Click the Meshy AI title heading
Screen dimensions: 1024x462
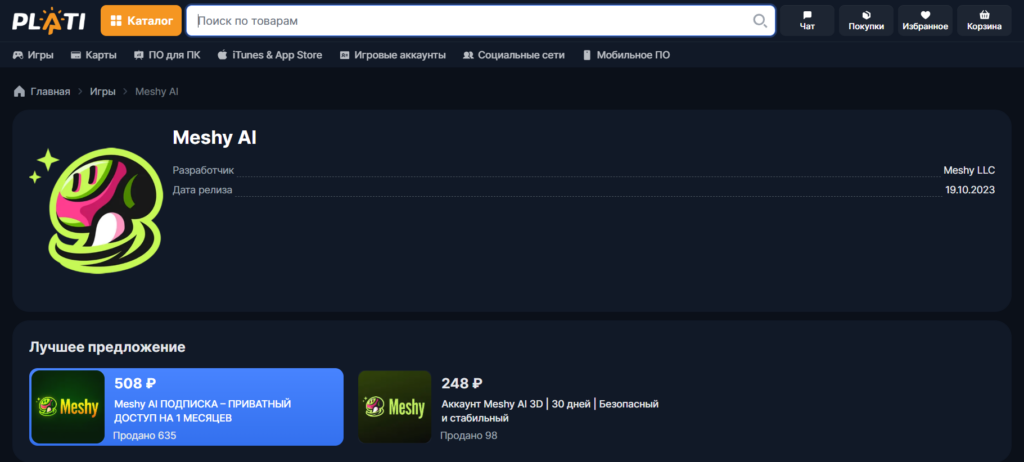[x=214, y=138]
